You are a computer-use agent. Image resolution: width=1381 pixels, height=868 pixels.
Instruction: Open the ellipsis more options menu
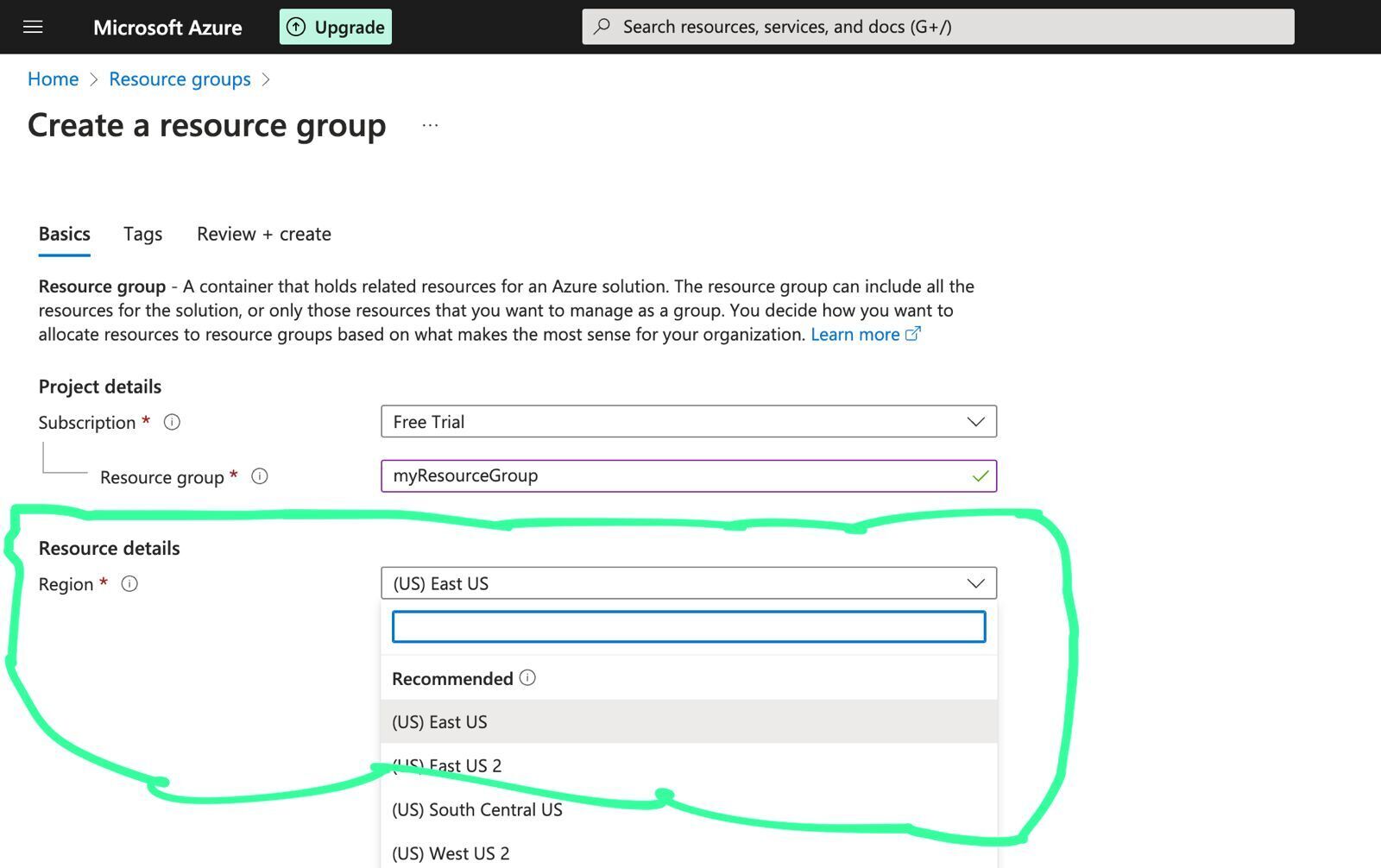[x=430, y=126]
